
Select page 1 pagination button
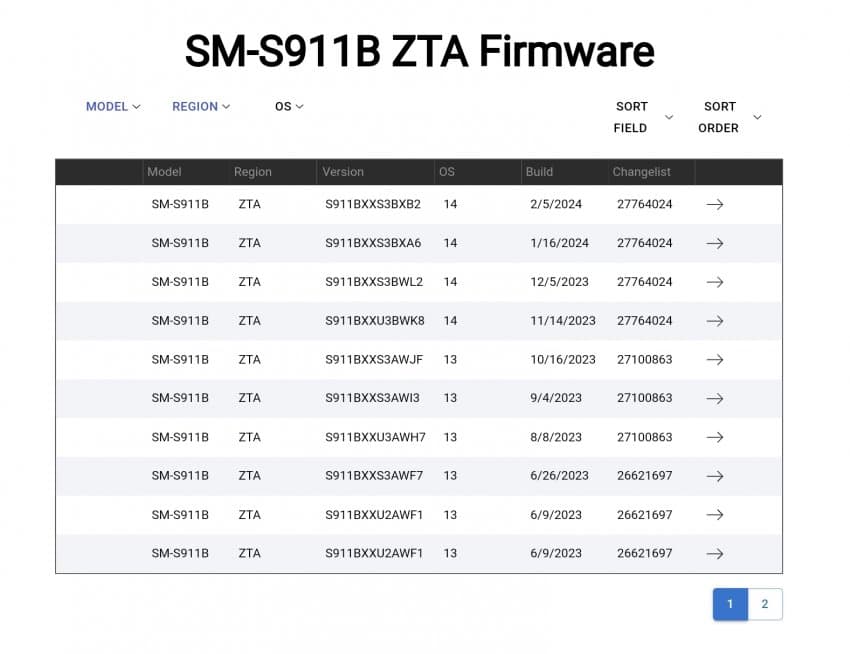click(730, 604)
